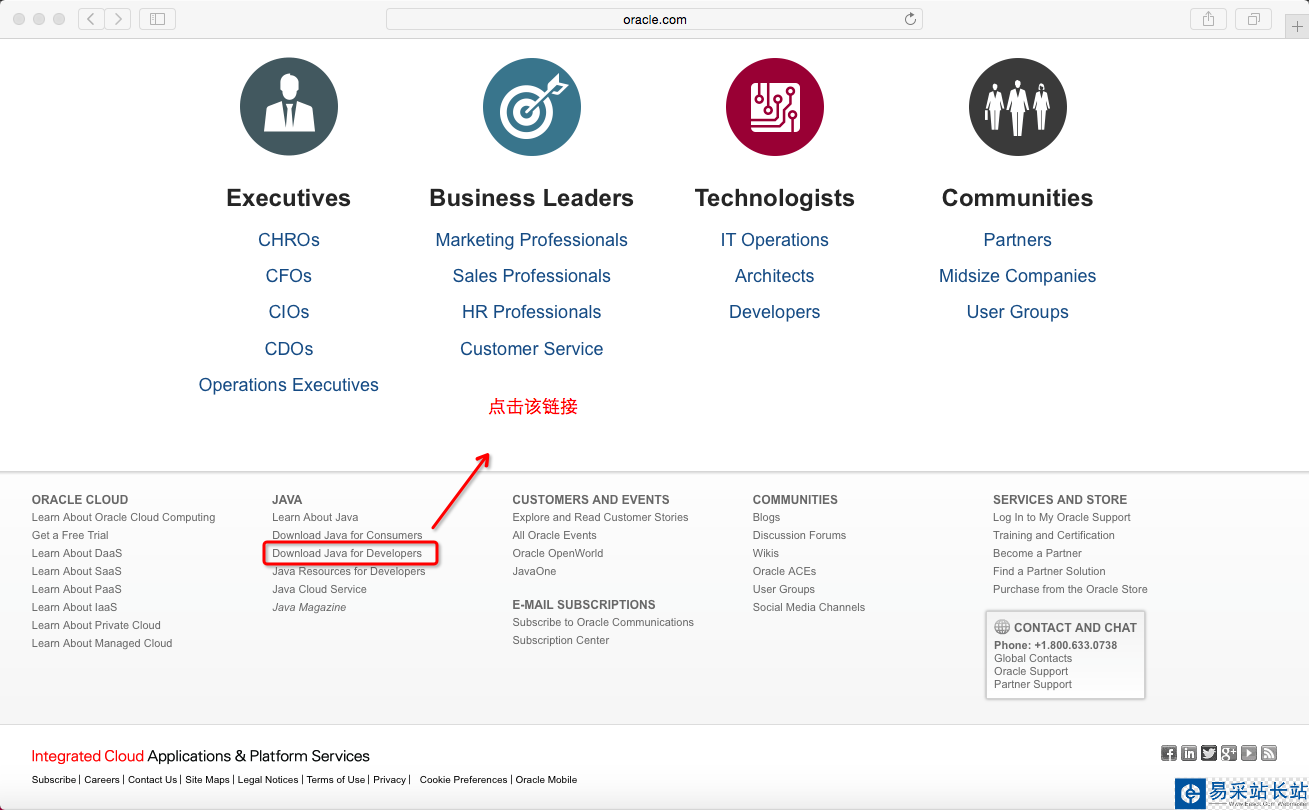Click the oracle.com address field

654,19
